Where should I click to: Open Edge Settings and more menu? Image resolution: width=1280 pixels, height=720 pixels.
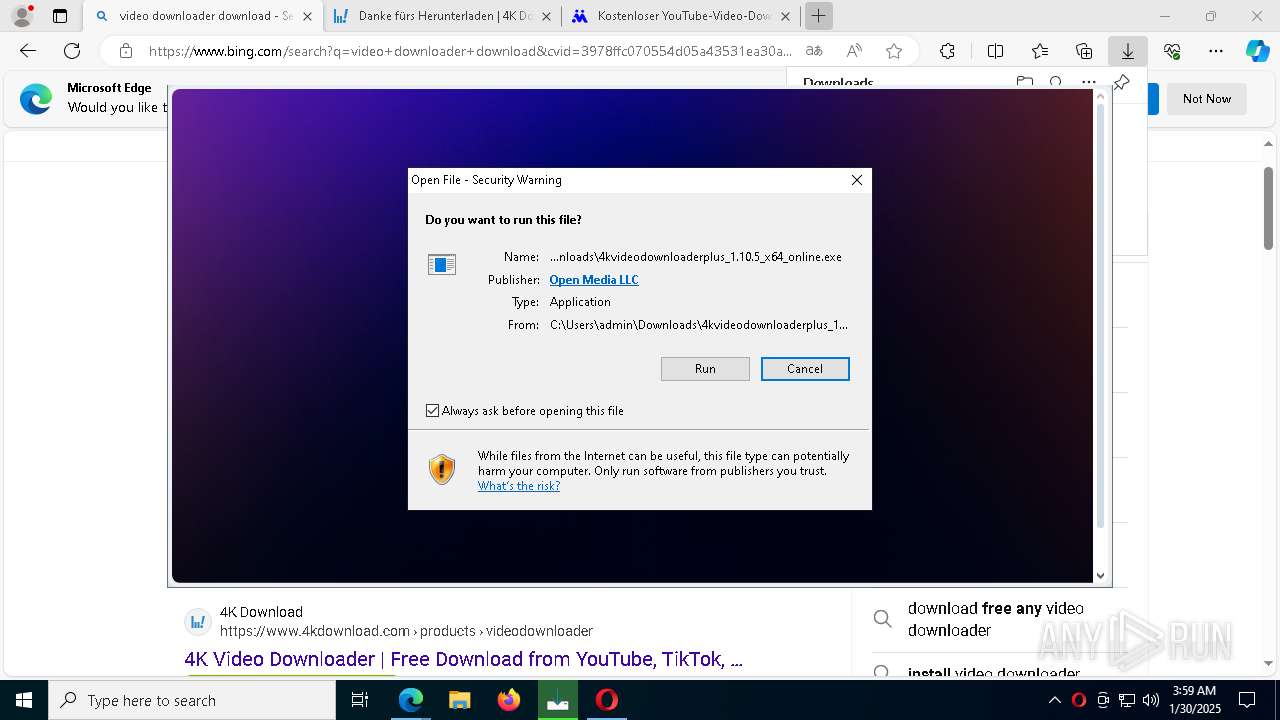coord(1216,51)
